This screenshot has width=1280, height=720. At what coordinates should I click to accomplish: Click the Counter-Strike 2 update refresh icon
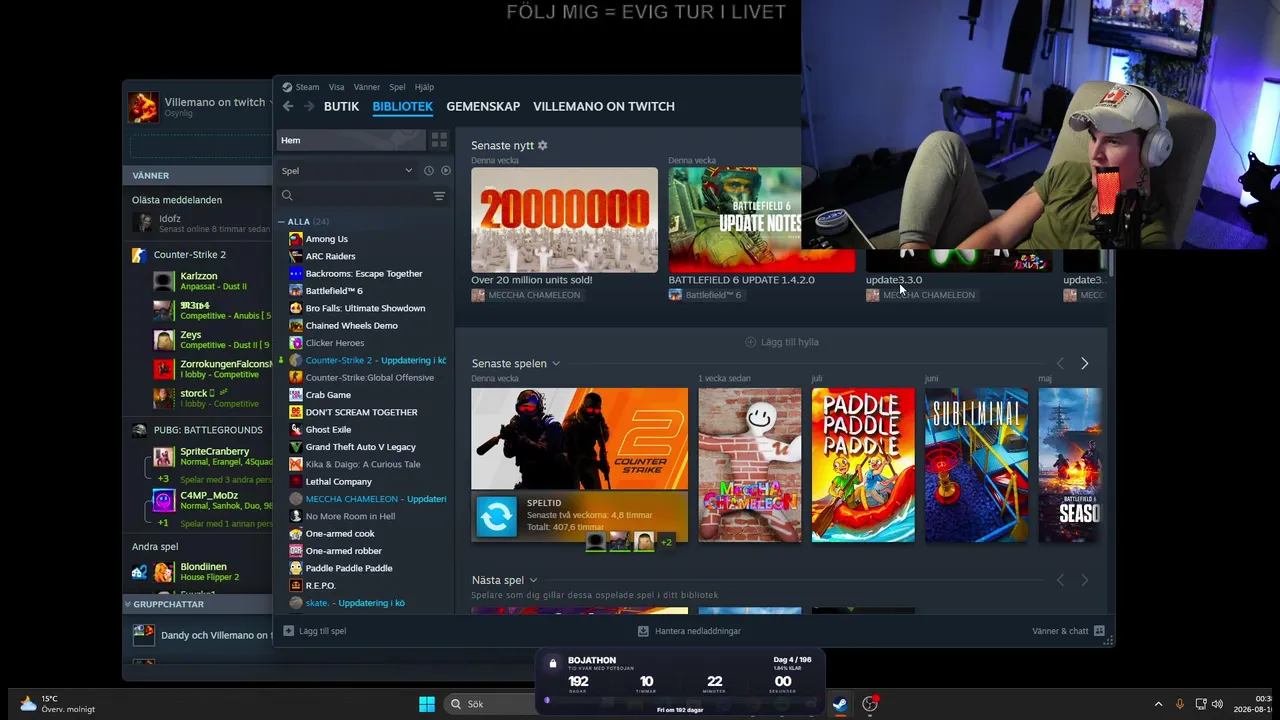(496, 517)
